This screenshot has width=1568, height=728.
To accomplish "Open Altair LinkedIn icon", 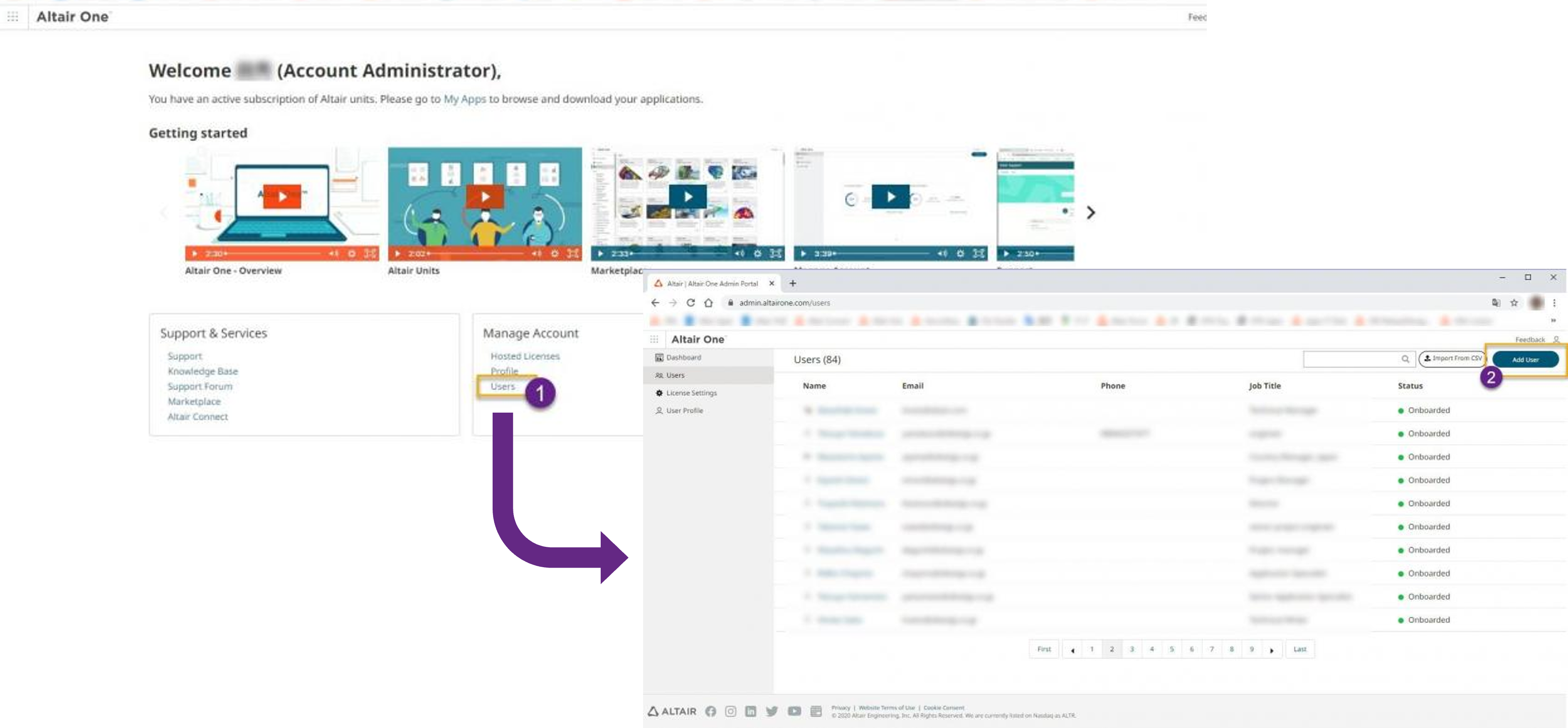I will 750,711.
